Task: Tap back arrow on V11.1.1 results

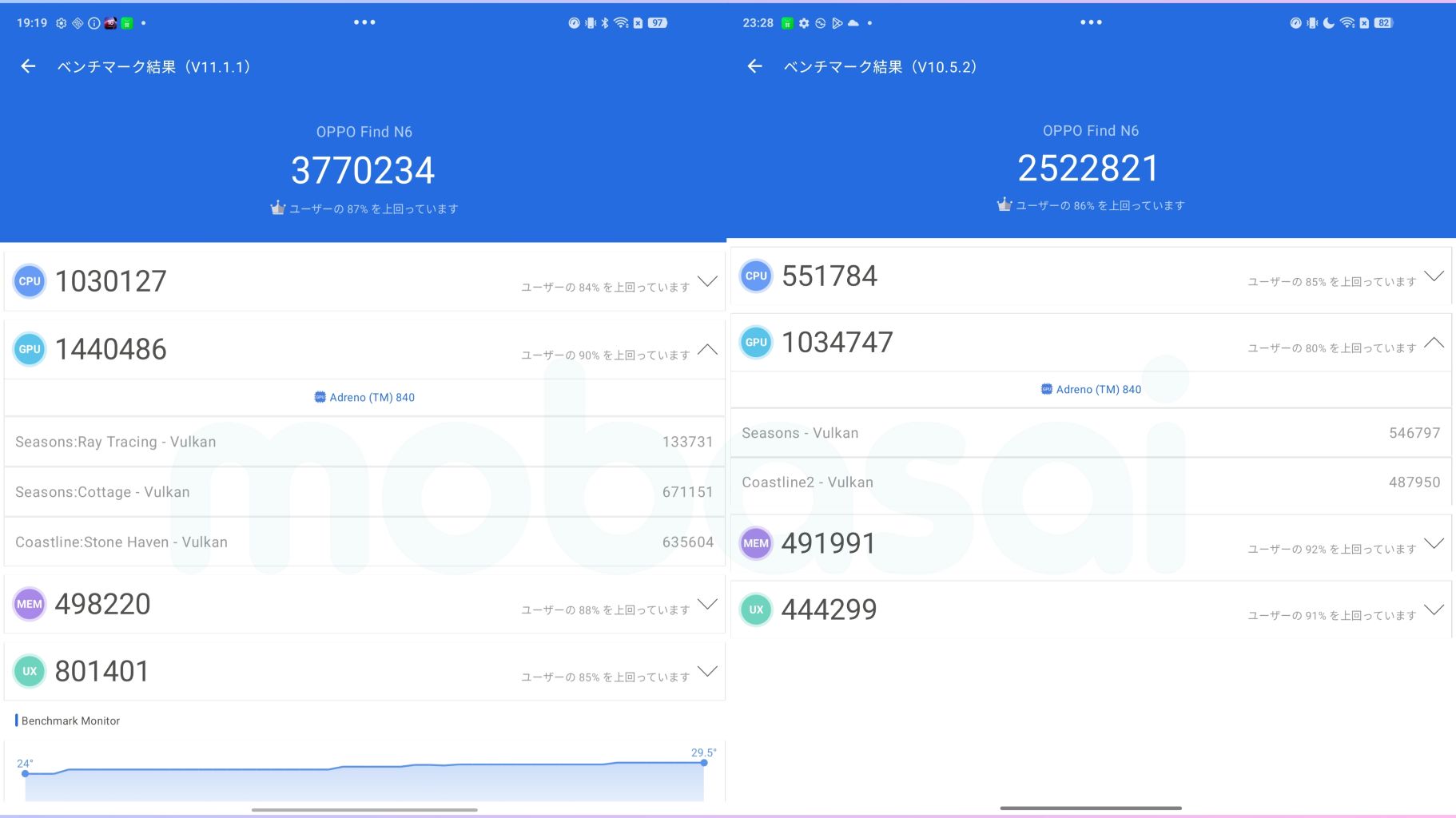Action: click(x=28, y=66)
